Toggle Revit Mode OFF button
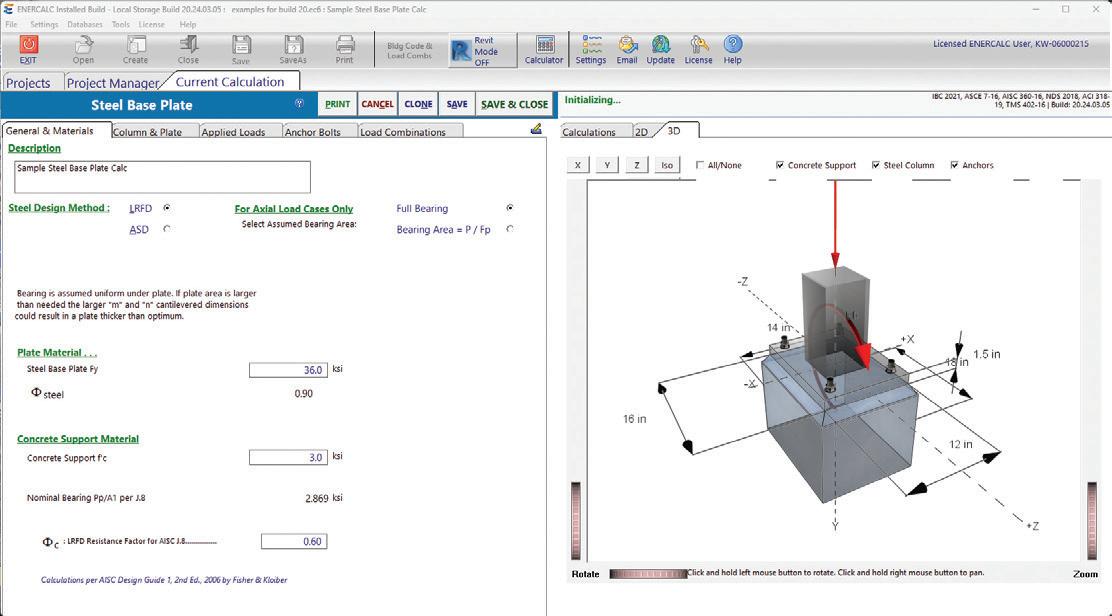1112x616 pixels. [483, 51]
